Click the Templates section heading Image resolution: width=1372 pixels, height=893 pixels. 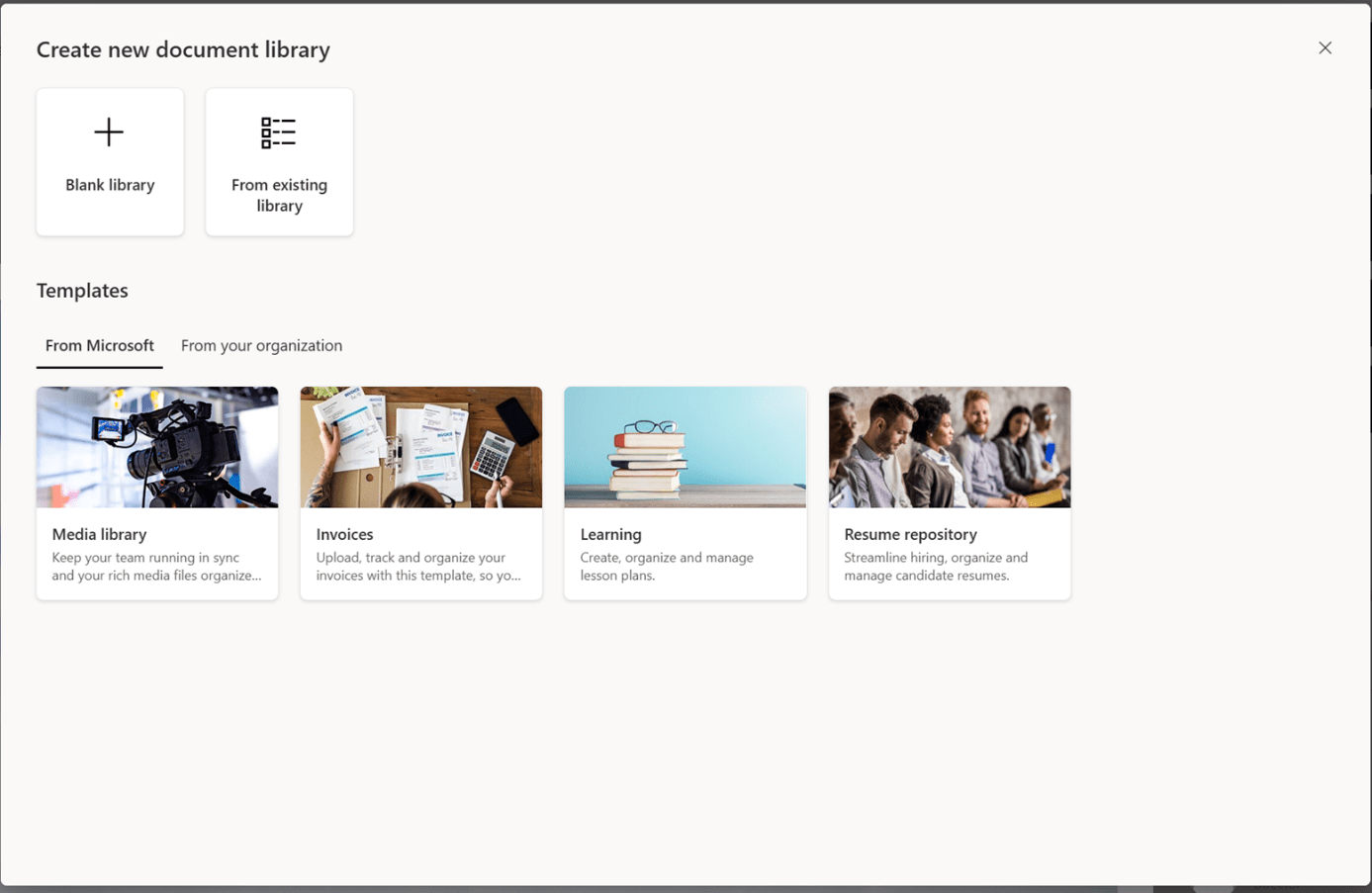click(x=82, y=290)
